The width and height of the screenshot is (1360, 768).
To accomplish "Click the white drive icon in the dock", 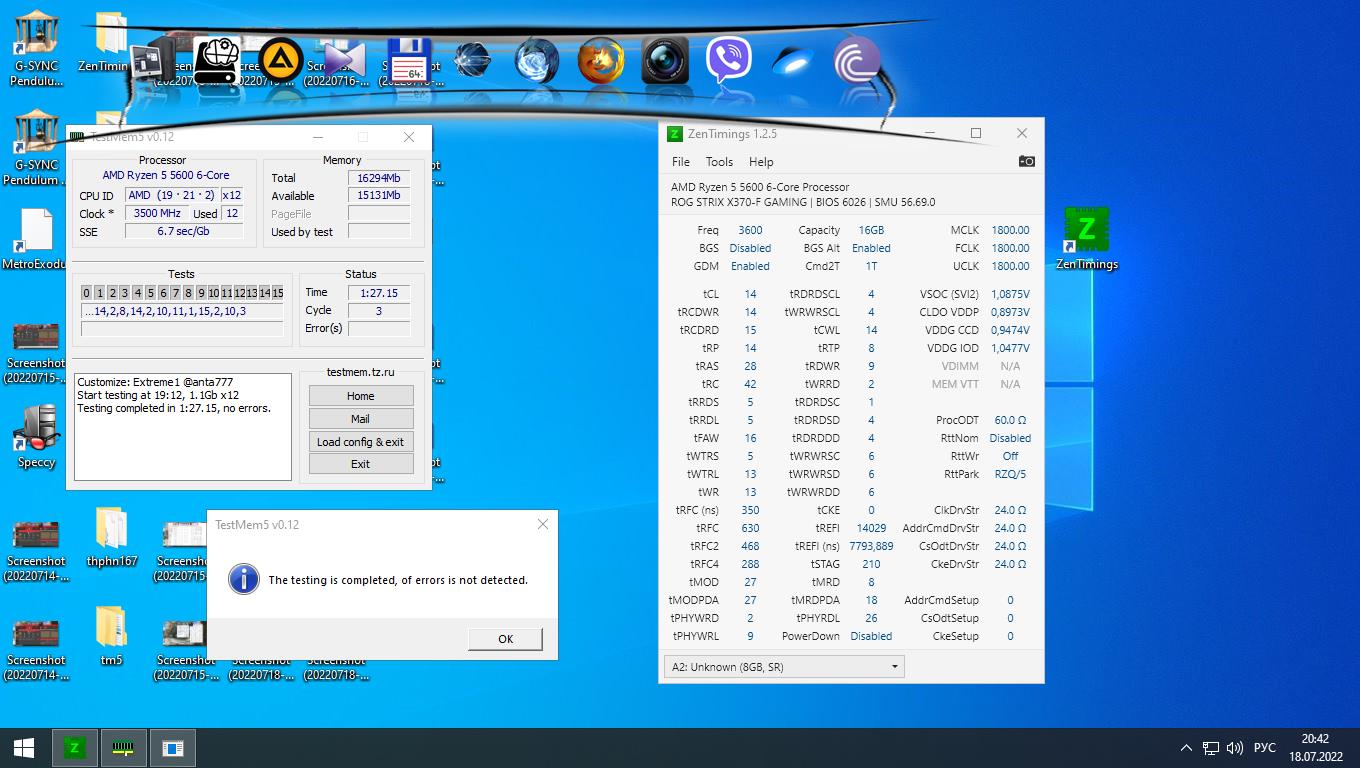I will click(217, 60).
